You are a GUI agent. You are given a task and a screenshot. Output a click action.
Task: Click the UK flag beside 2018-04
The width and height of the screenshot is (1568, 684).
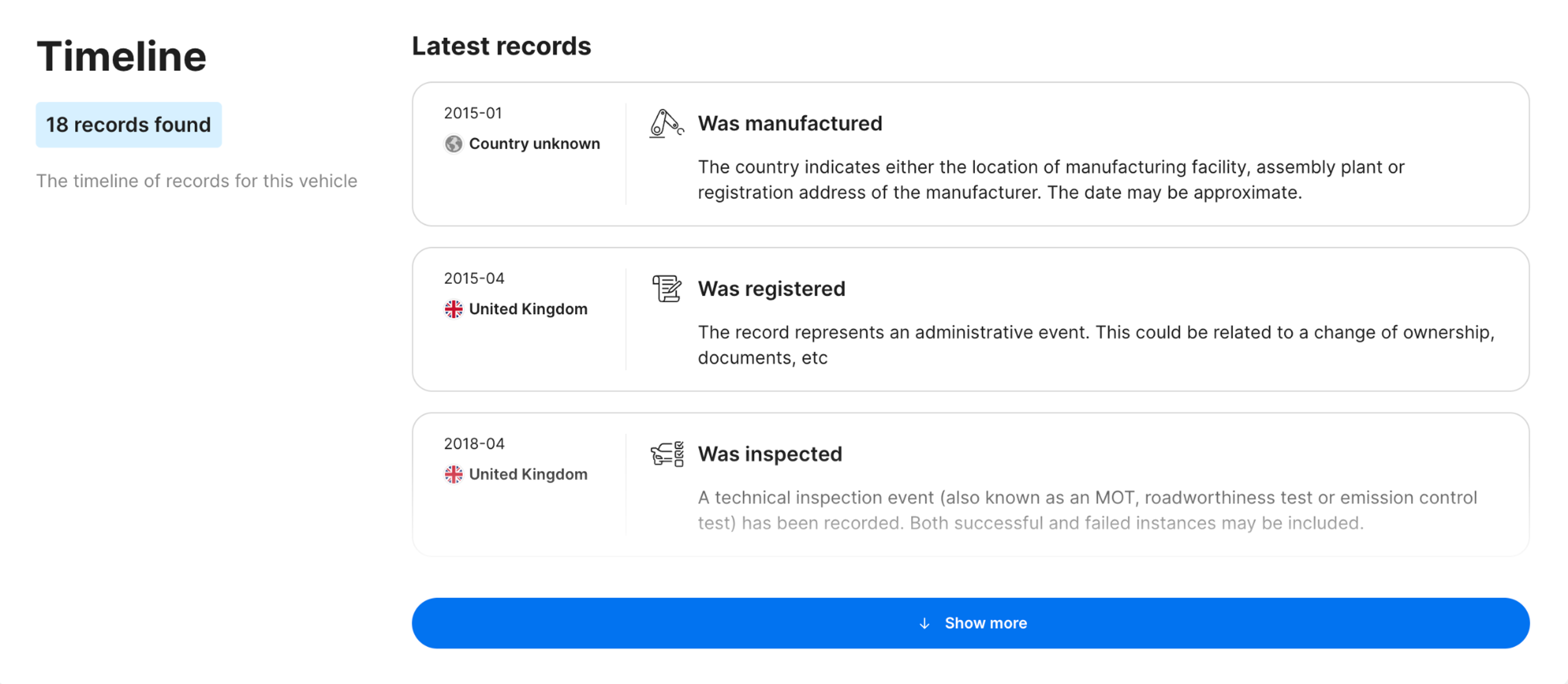(453, 474)
